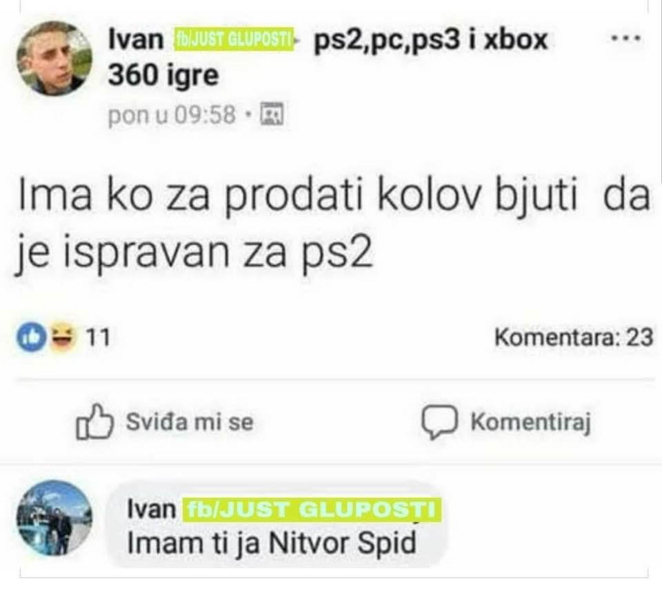This screenshot has height=600, width=662.
Task: Open the three-dot post options menu
Action: click(627, 38)
